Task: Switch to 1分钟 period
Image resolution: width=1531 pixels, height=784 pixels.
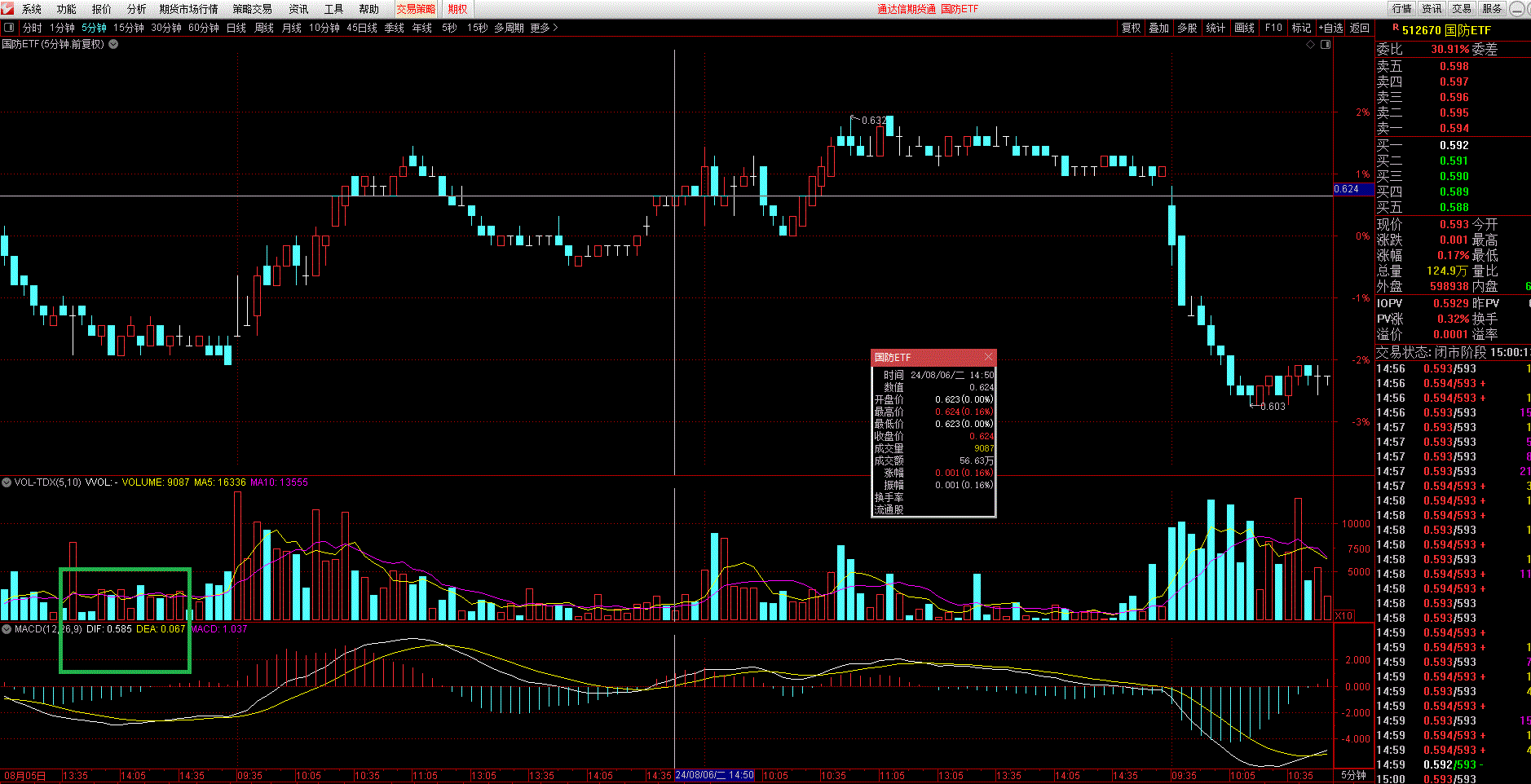Action: click(62, 28)
